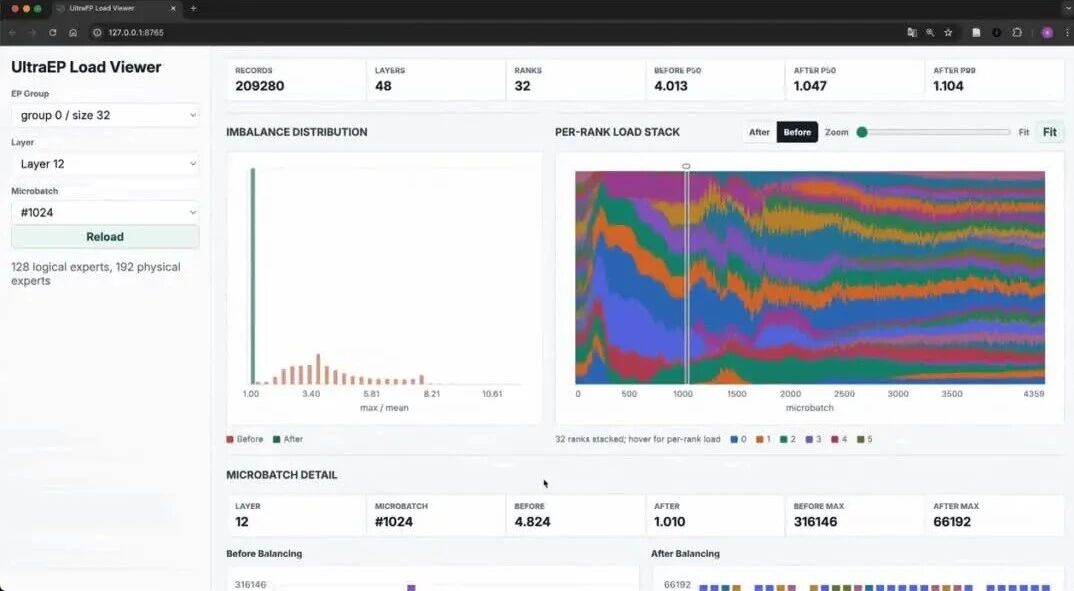The height and width of the screenshot is (591, 1074).
Task: Click x-axis label 10.61 on histogram
Action: 492,394
